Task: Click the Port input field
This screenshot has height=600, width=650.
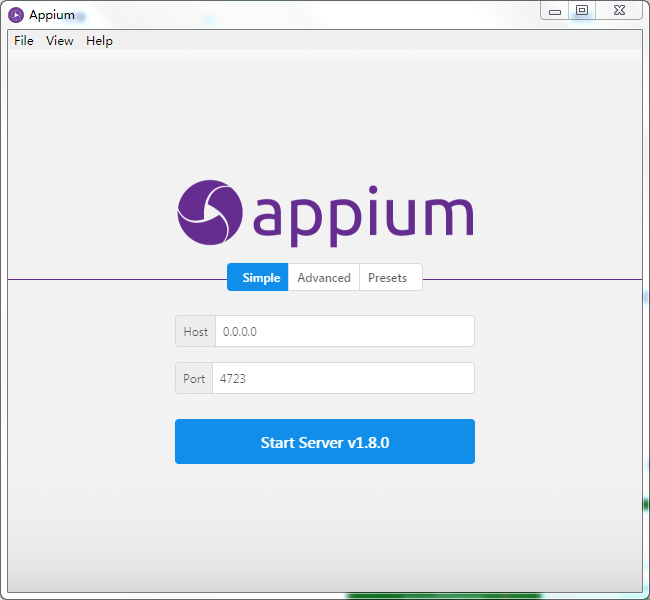Action: point(343,378)
